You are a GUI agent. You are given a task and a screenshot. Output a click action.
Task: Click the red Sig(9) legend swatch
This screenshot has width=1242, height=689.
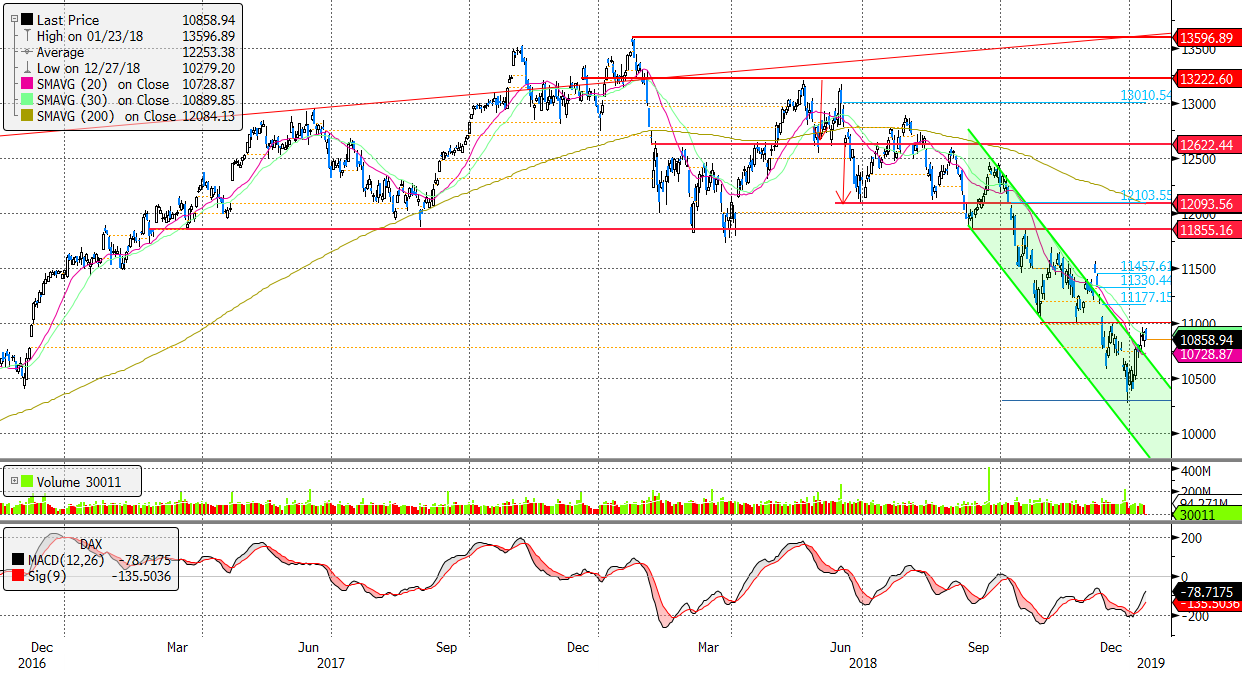(19, 575)
